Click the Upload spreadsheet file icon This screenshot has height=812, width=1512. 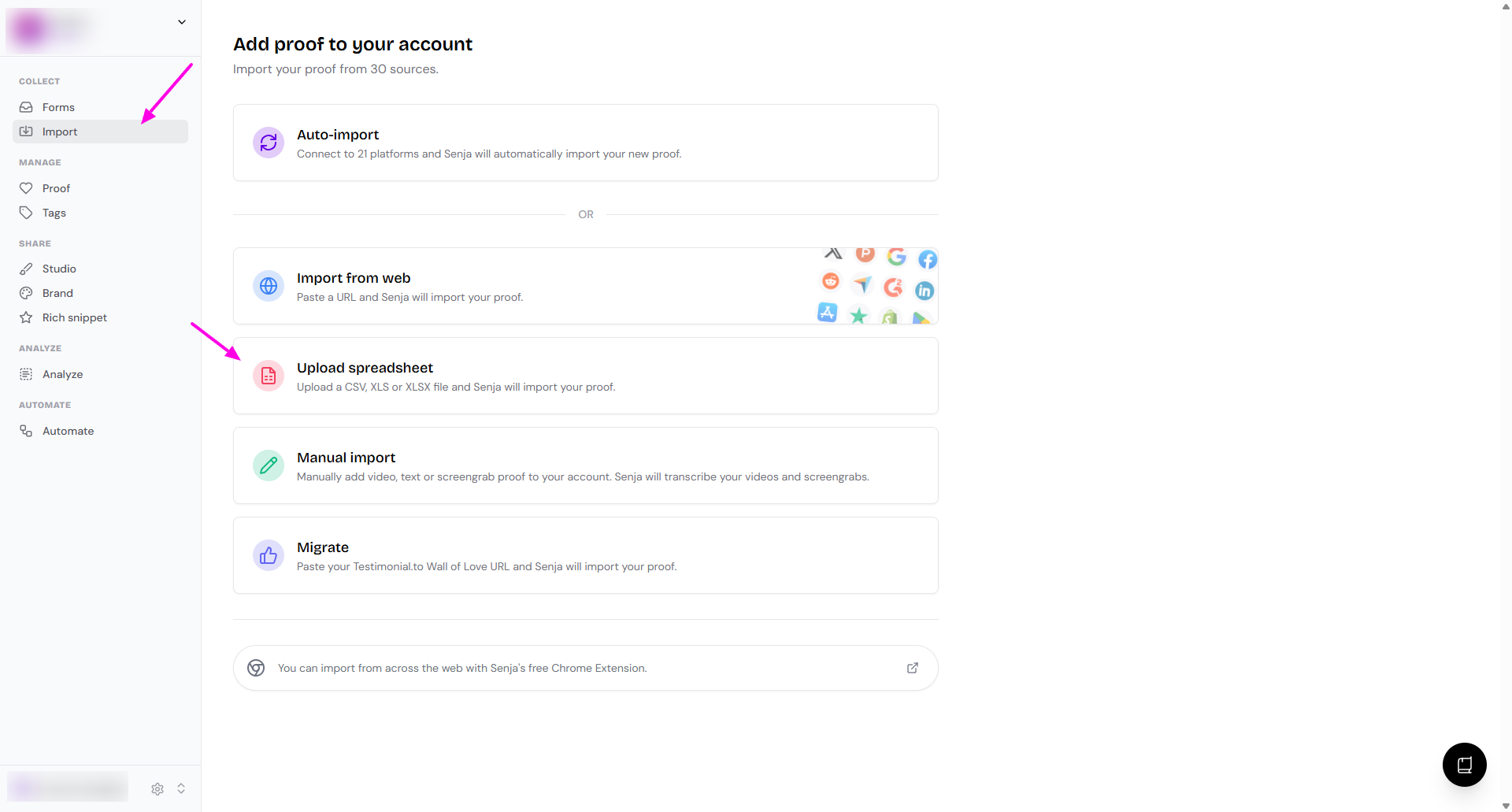click(x=269, y=376)
